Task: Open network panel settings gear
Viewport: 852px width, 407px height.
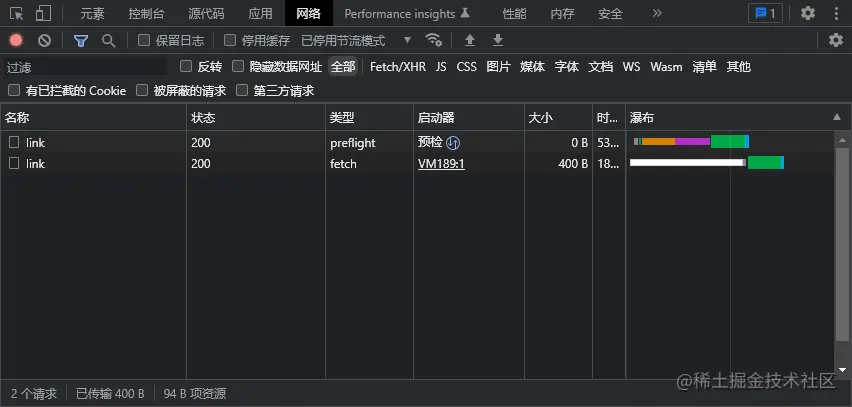Action: pyautogui.click(x=836, y=40)
